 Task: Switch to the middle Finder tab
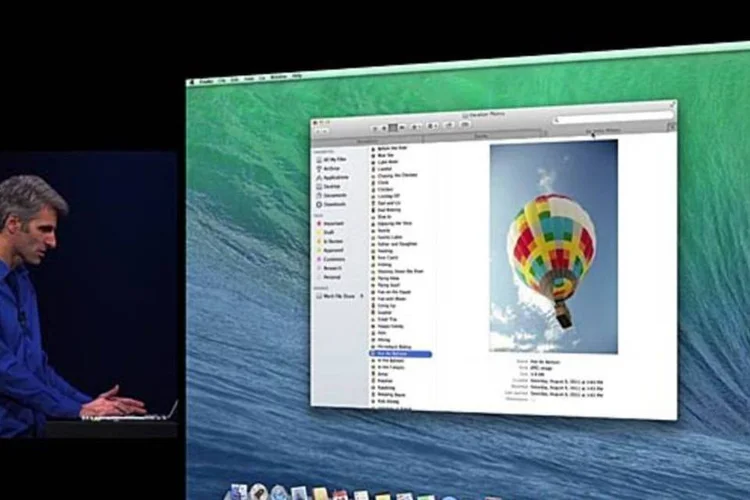[x=482, y=136]
